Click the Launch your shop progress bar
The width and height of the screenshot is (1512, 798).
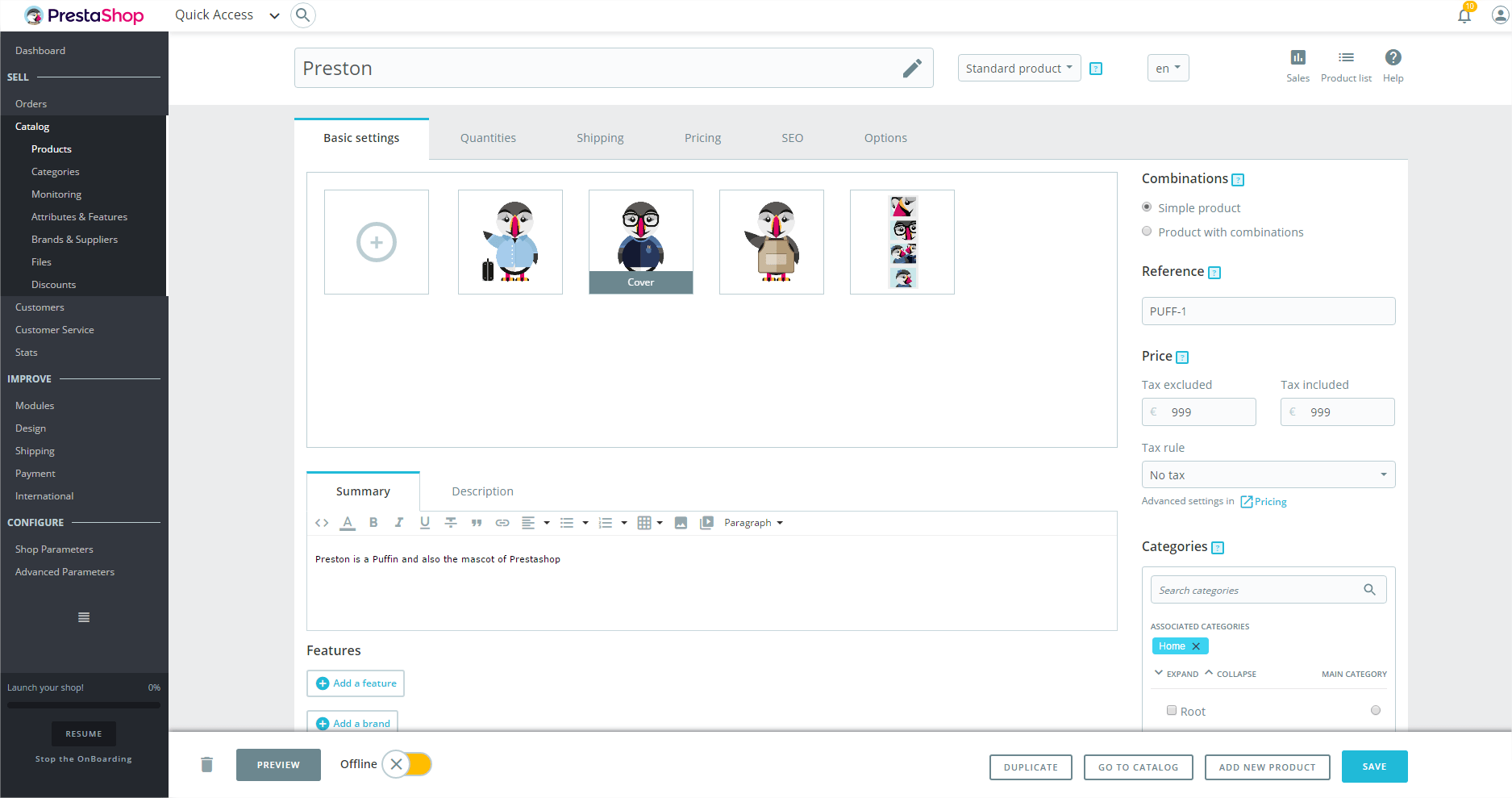(84, 705)
